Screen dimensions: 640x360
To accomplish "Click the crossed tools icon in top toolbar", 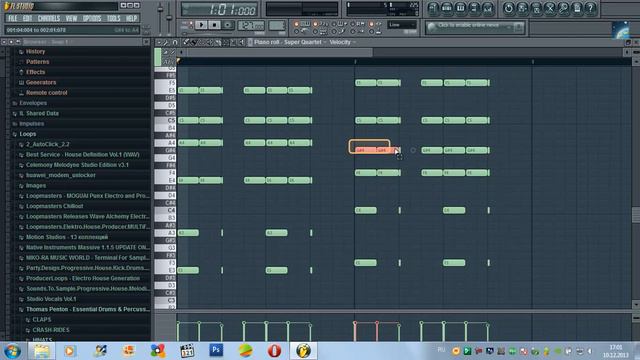I will [550, 8].
